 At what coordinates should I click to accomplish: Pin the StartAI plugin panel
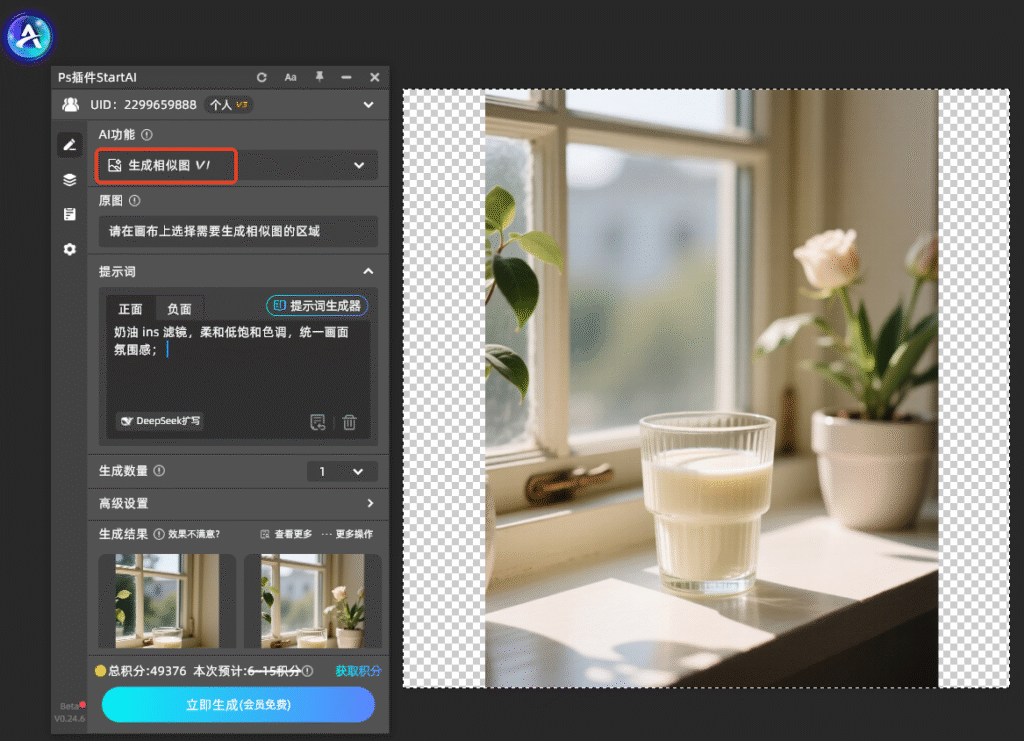pos(319,77)
